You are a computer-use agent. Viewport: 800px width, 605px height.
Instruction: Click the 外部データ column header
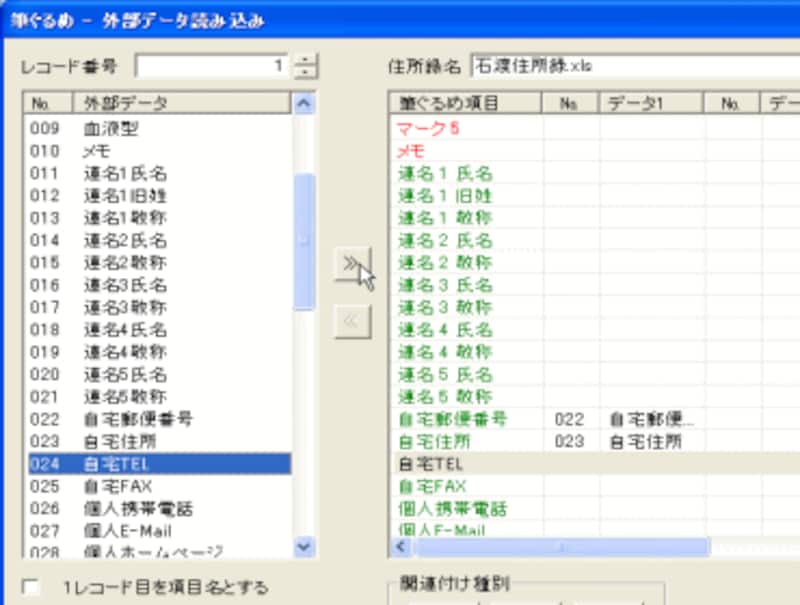(x=183, y=103)
